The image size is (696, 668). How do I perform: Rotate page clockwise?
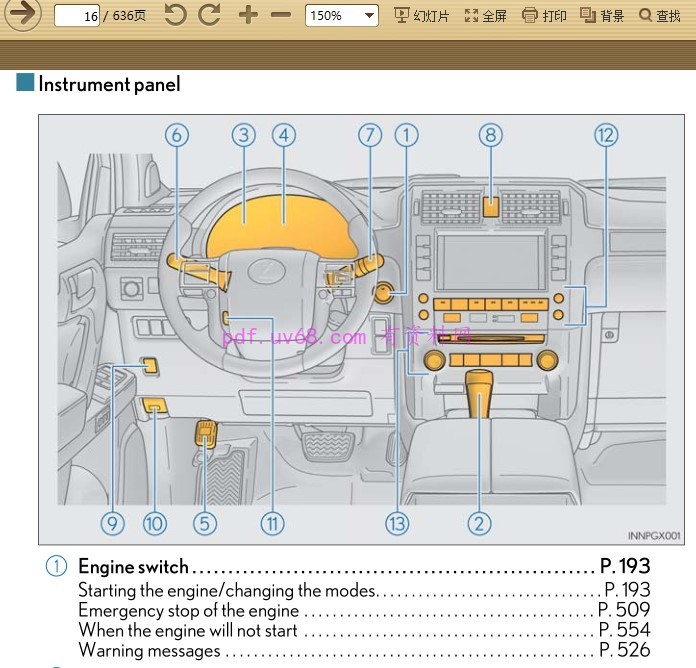coord(209,15)
